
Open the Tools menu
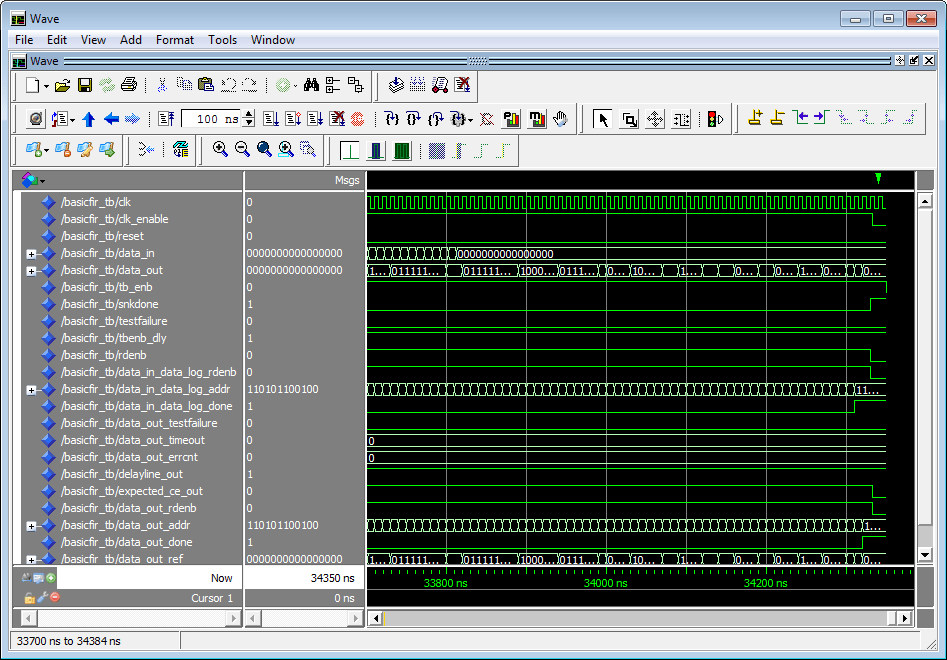tap(222, 40)
